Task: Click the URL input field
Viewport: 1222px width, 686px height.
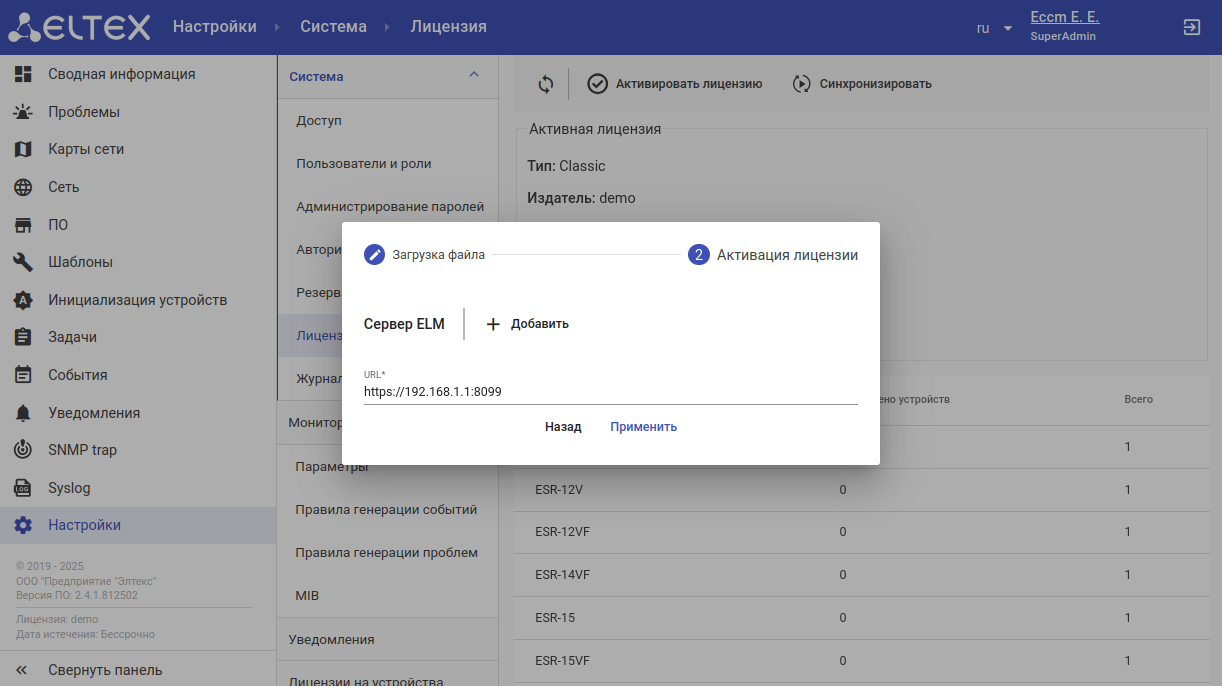Action: pyautogui.click(x=610, y=392)
